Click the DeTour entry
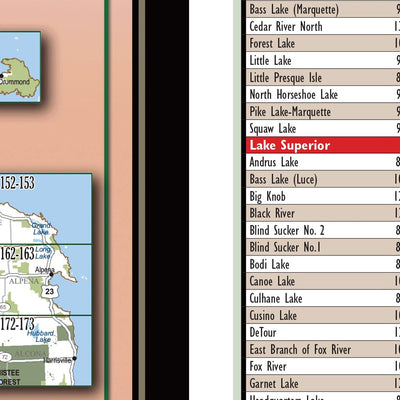The width and height of the screenshot is (400, 400). pos(323,332)
